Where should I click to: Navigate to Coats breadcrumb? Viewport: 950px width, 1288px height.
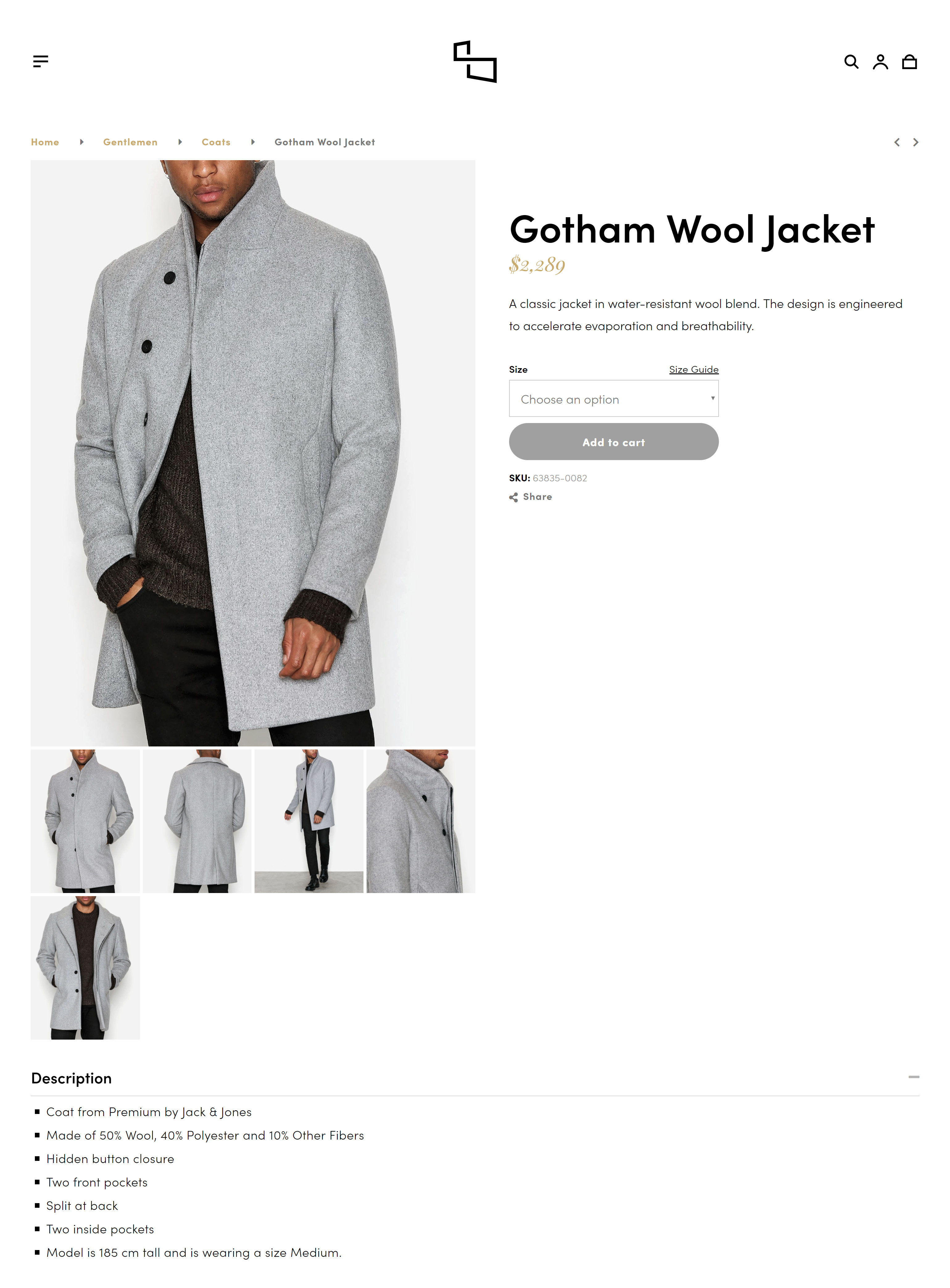(x=216, y=142)
